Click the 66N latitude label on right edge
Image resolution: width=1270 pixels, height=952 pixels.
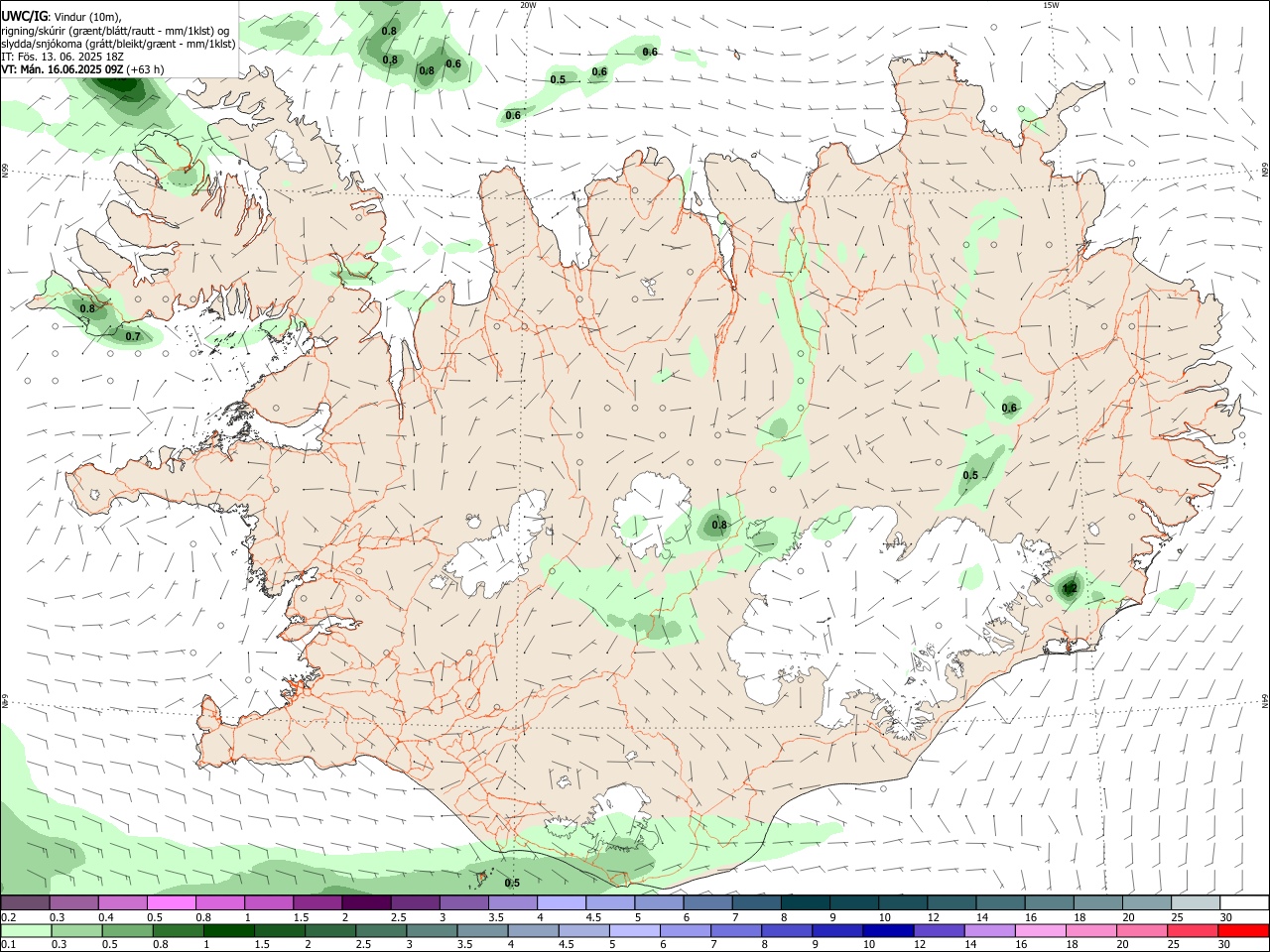[x=1265, y=171]
